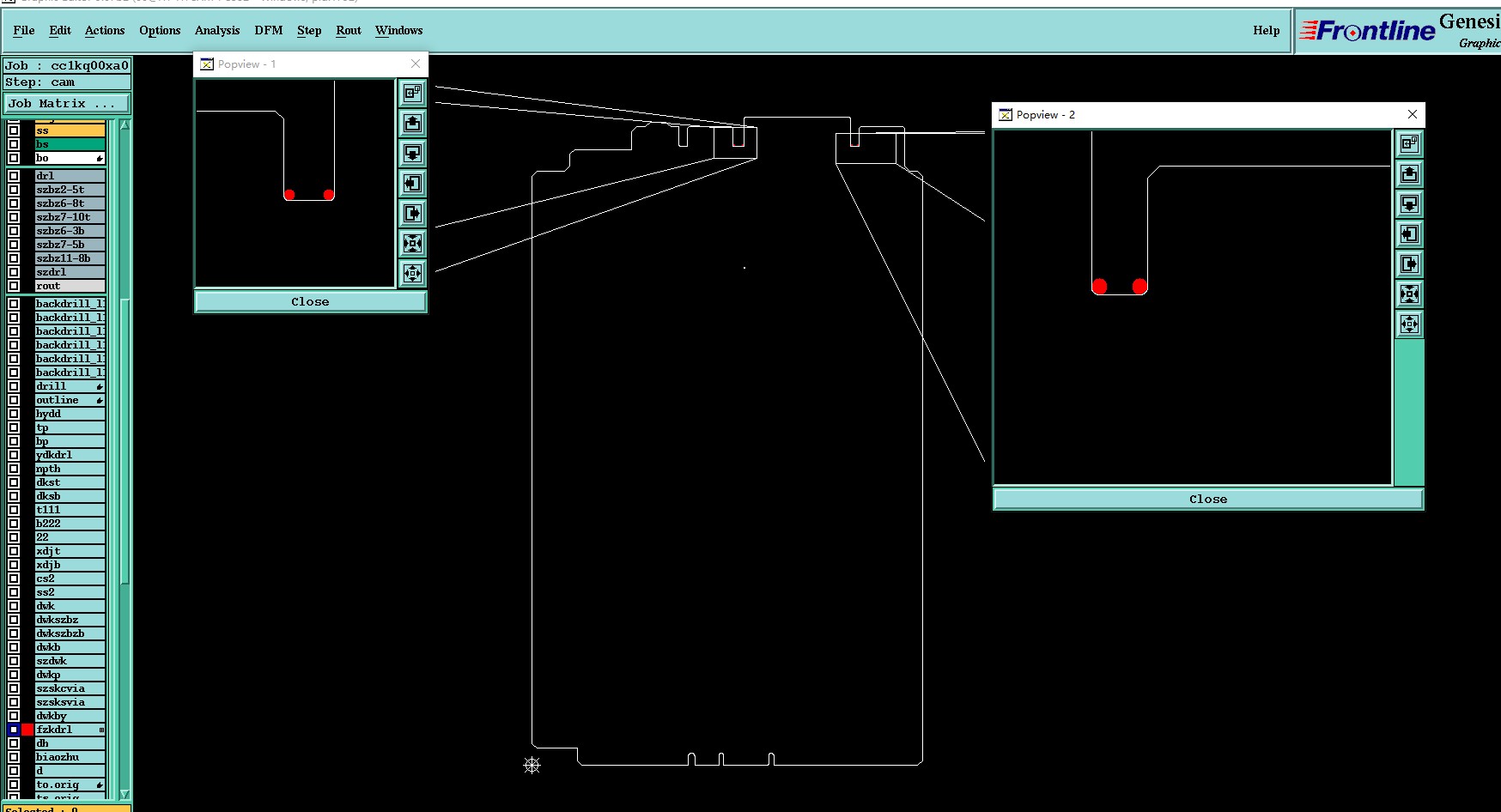The height and width of the screenshot is (812, 1501).
Task: Open the Analysis menu
Action: tap(217, 31)
